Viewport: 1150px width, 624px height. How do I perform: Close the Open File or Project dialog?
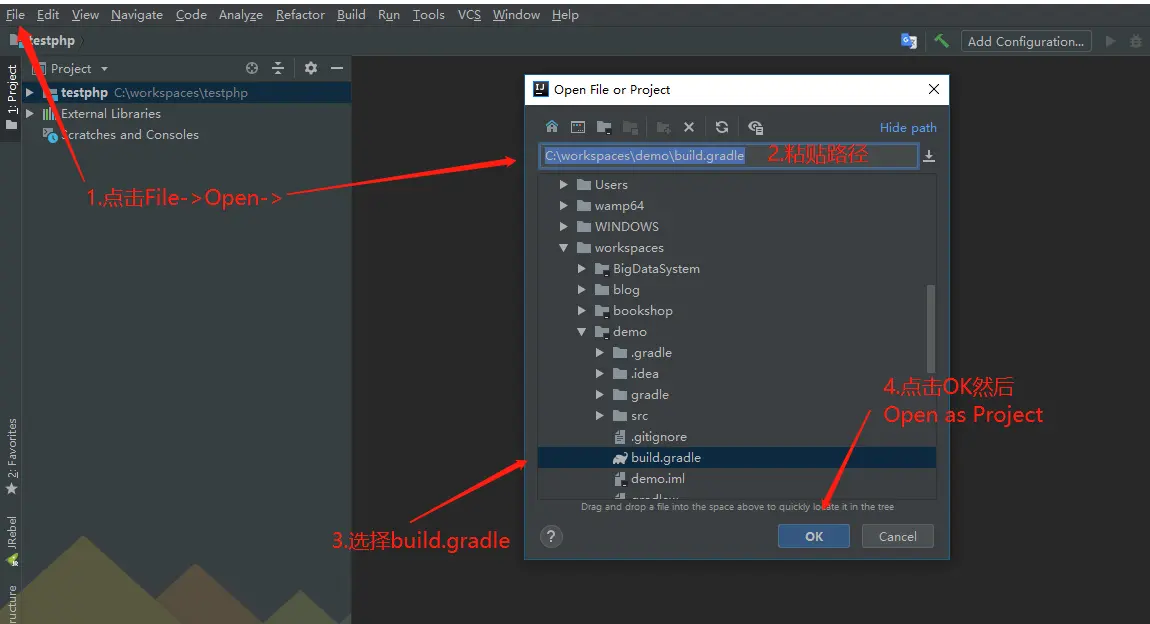(934, 89)
